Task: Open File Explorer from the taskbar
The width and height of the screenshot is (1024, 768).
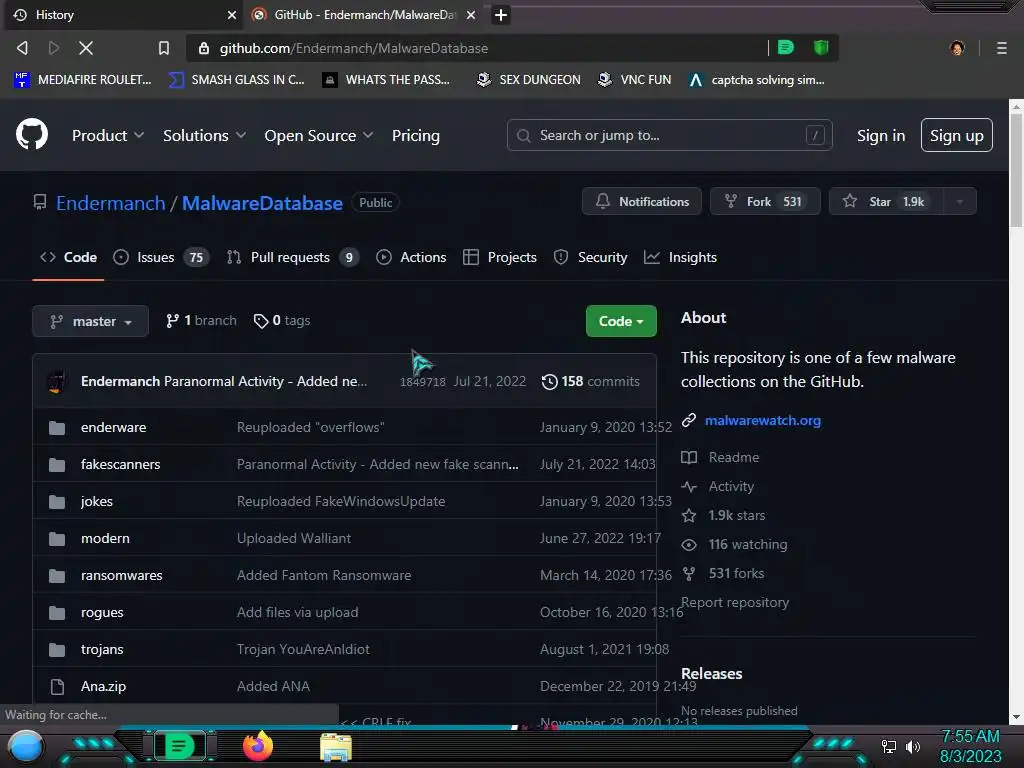Action: click(336, 747)
